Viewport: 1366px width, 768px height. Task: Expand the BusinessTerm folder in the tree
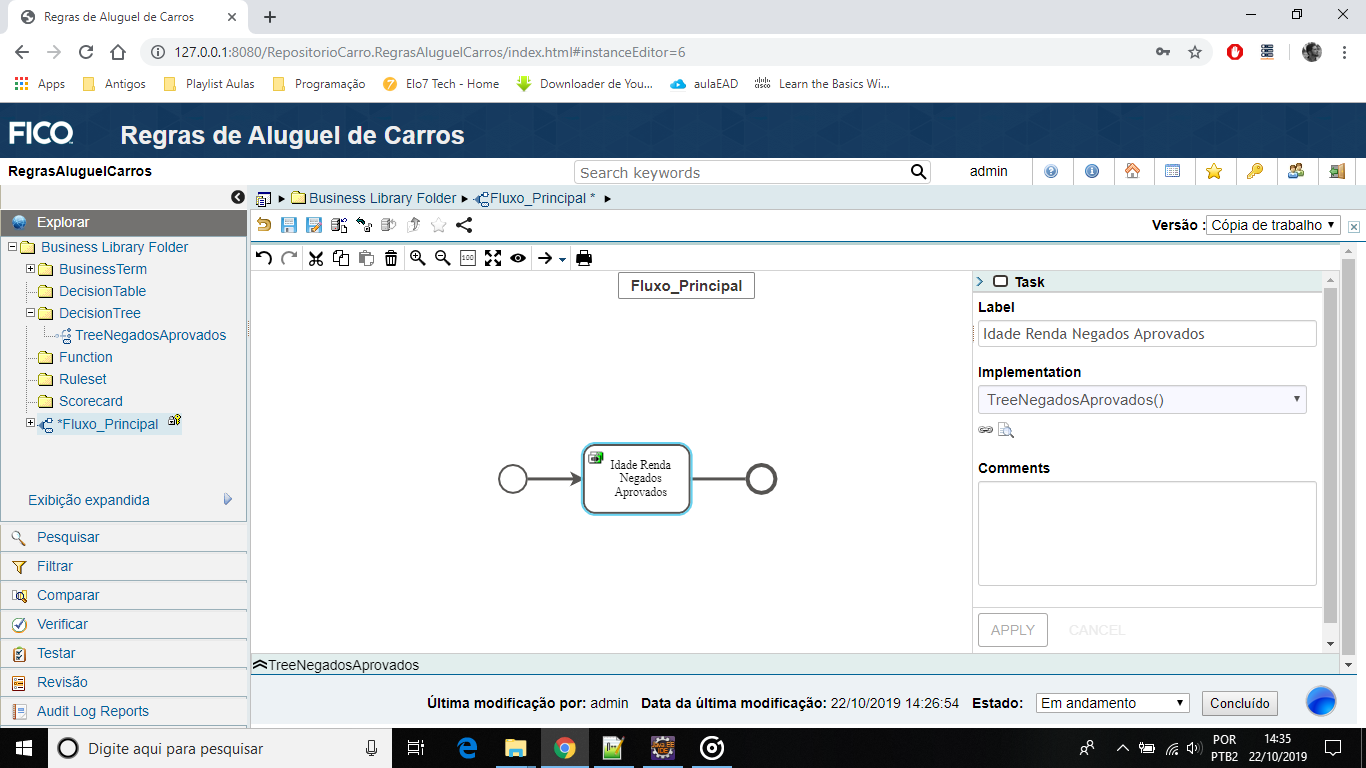[x=31, y=268]
